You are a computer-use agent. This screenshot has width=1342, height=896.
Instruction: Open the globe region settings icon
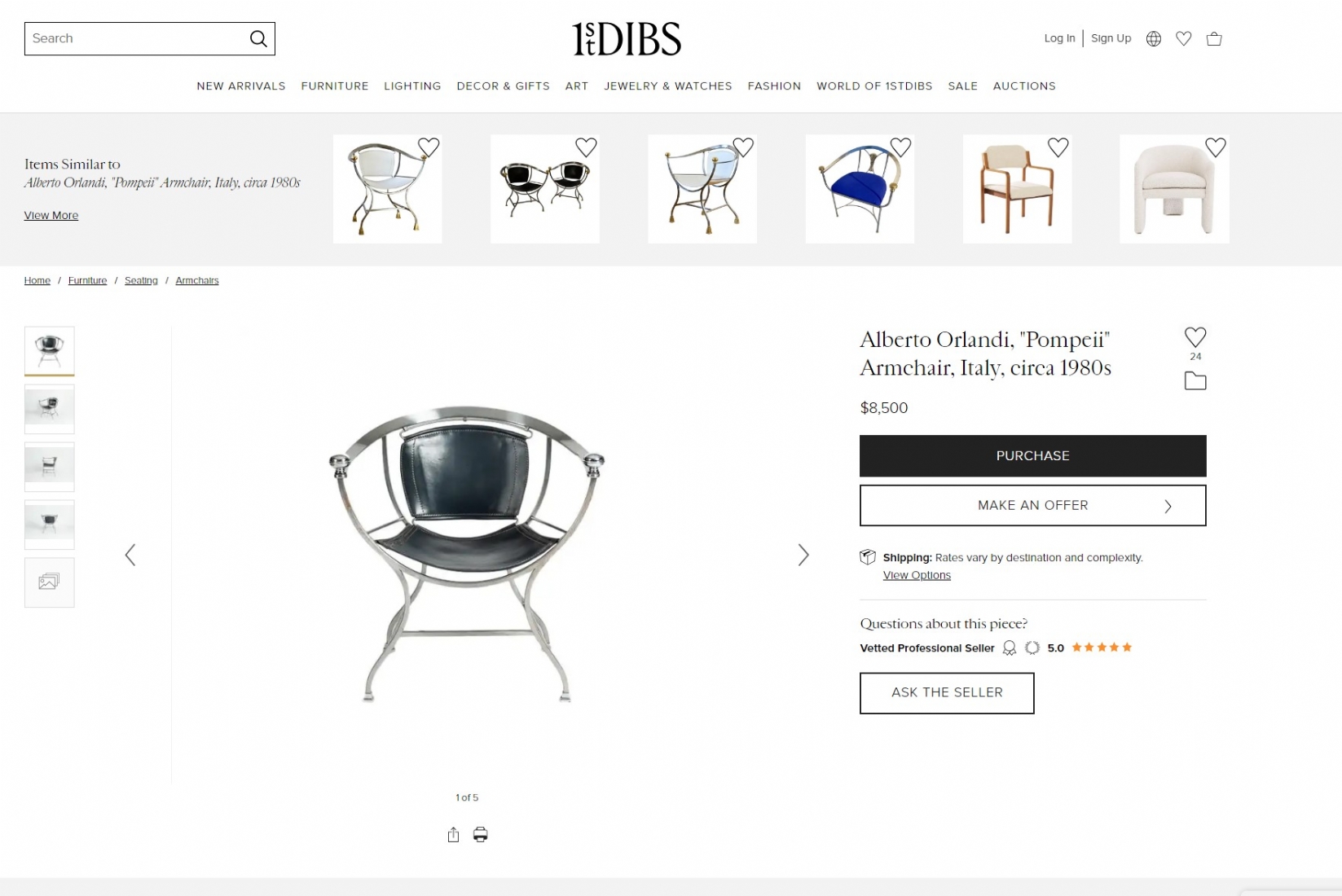pyautogui.click(x=1153, y=38)
